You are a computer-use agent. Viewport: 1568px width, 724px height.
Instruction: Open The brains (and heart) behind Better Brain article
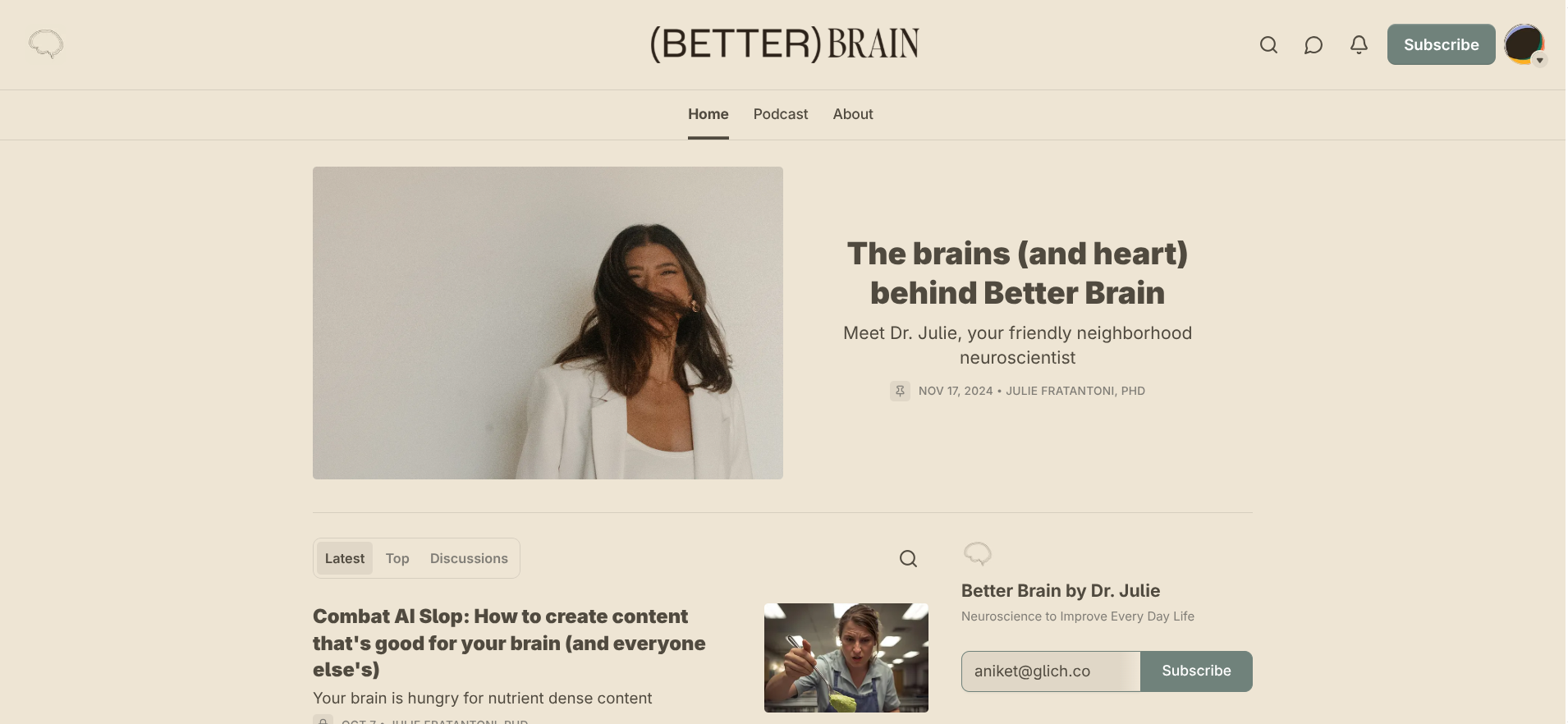click(x=1017, y=273)
